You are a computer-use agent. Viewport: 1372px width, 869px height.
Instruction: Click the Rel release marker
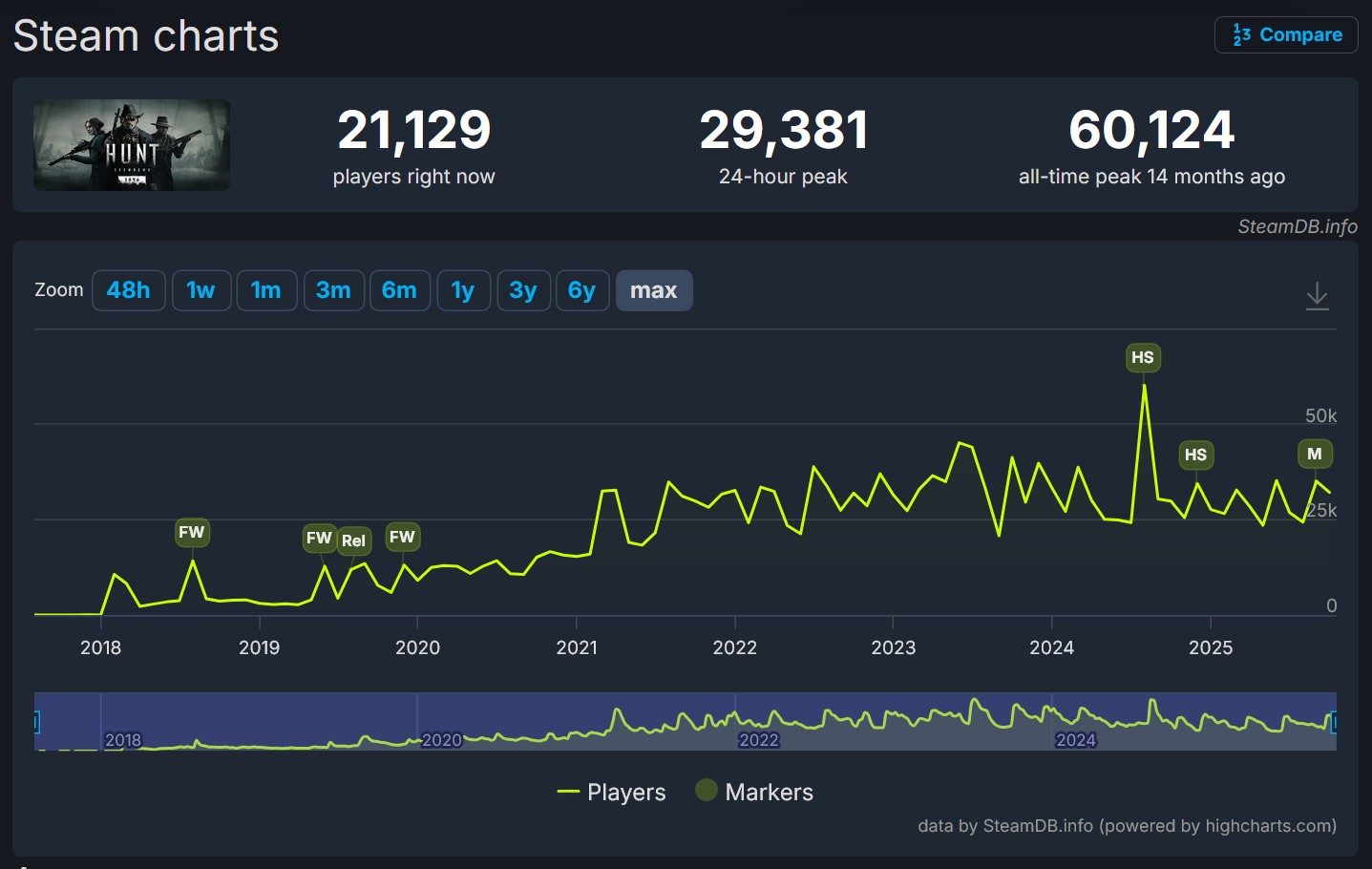353,540
